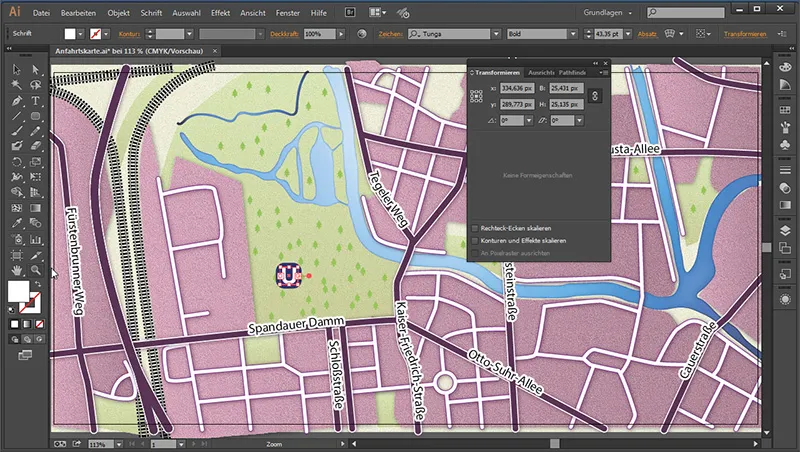Screen dimensions: 800x452
Task: Select the Shape Builder tool
Action: click(16, 192)
